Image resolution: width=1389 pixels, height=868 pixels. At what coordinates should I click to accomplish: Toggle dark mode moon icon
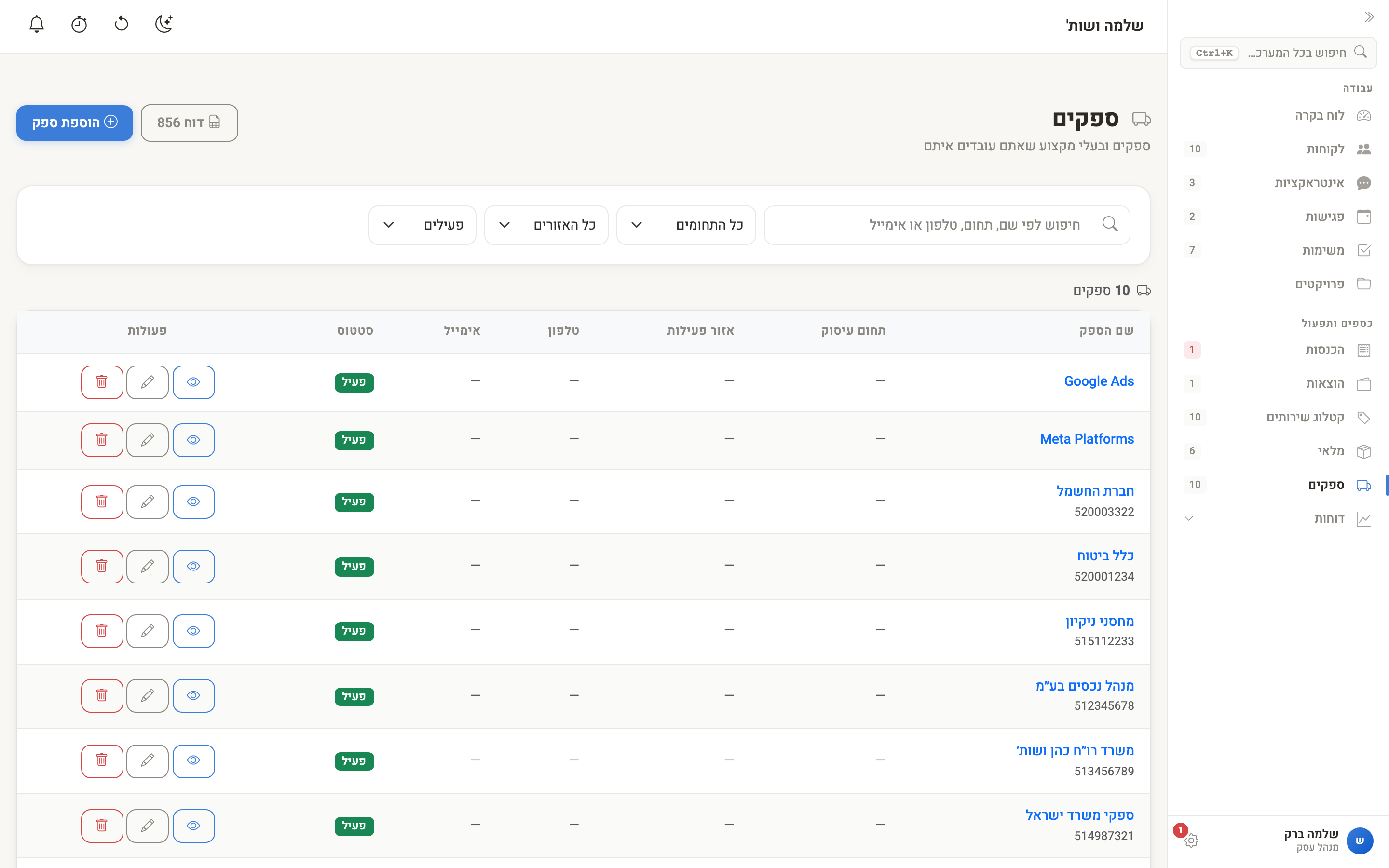coord(164,24)
